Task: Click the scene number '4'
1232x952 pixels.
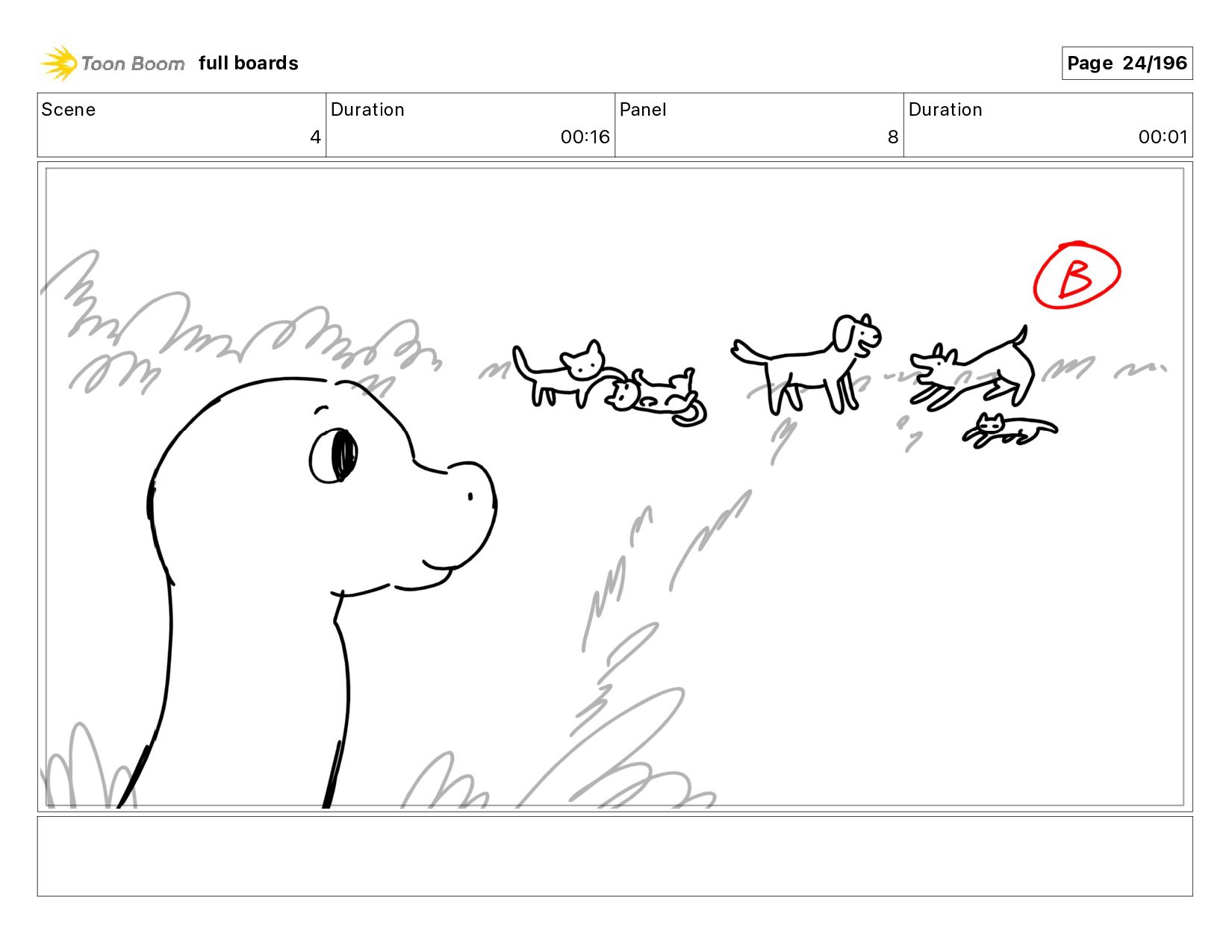Action: pos(315,137)
